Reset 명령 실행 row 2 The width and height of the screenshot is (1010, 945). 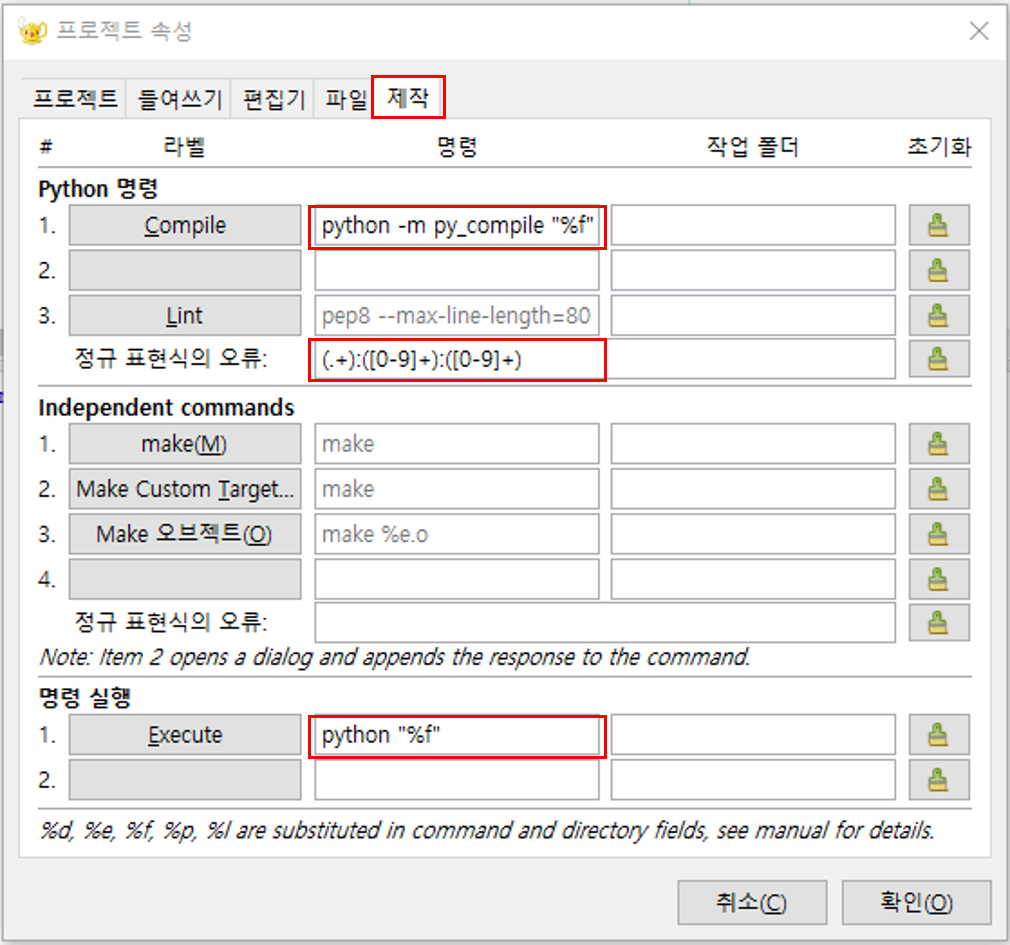click(939, 779)
